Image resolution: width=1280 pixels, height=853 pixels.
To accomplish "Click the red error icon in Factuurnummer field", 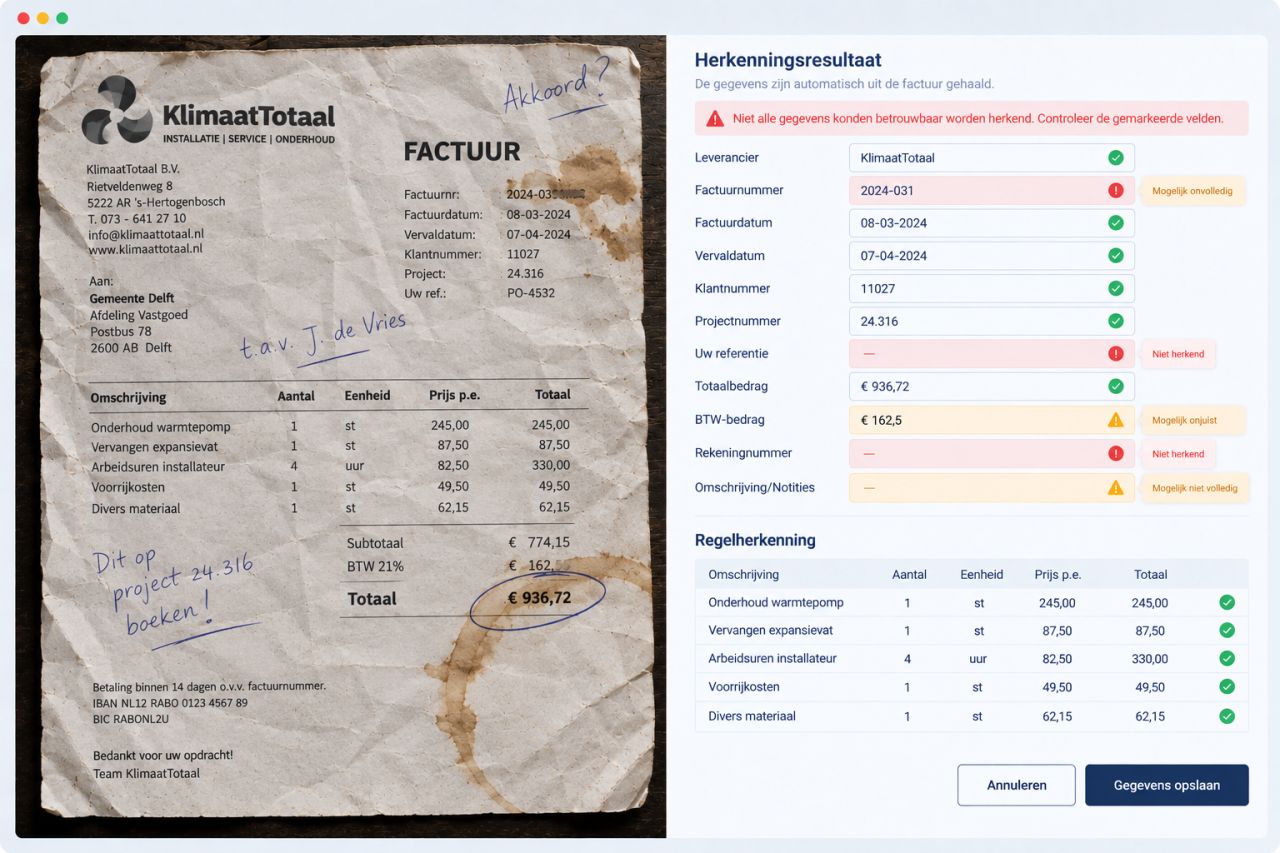I will (1115, 191).
